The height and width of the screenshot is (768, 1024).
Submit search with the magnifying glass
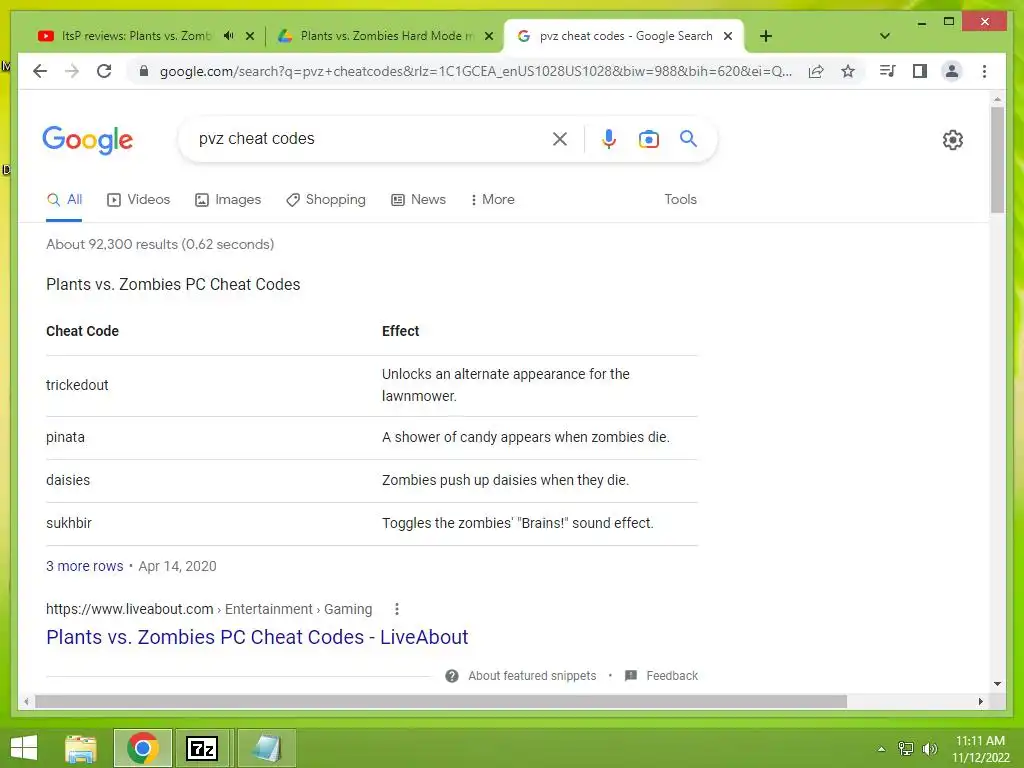(x=688, y=138)
